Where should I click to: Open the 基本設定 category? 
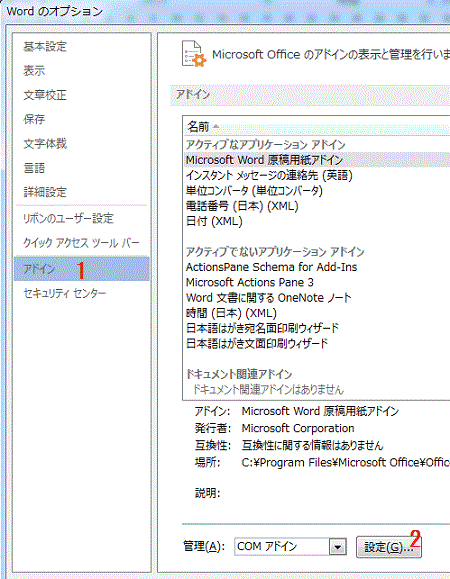[45, 47]
